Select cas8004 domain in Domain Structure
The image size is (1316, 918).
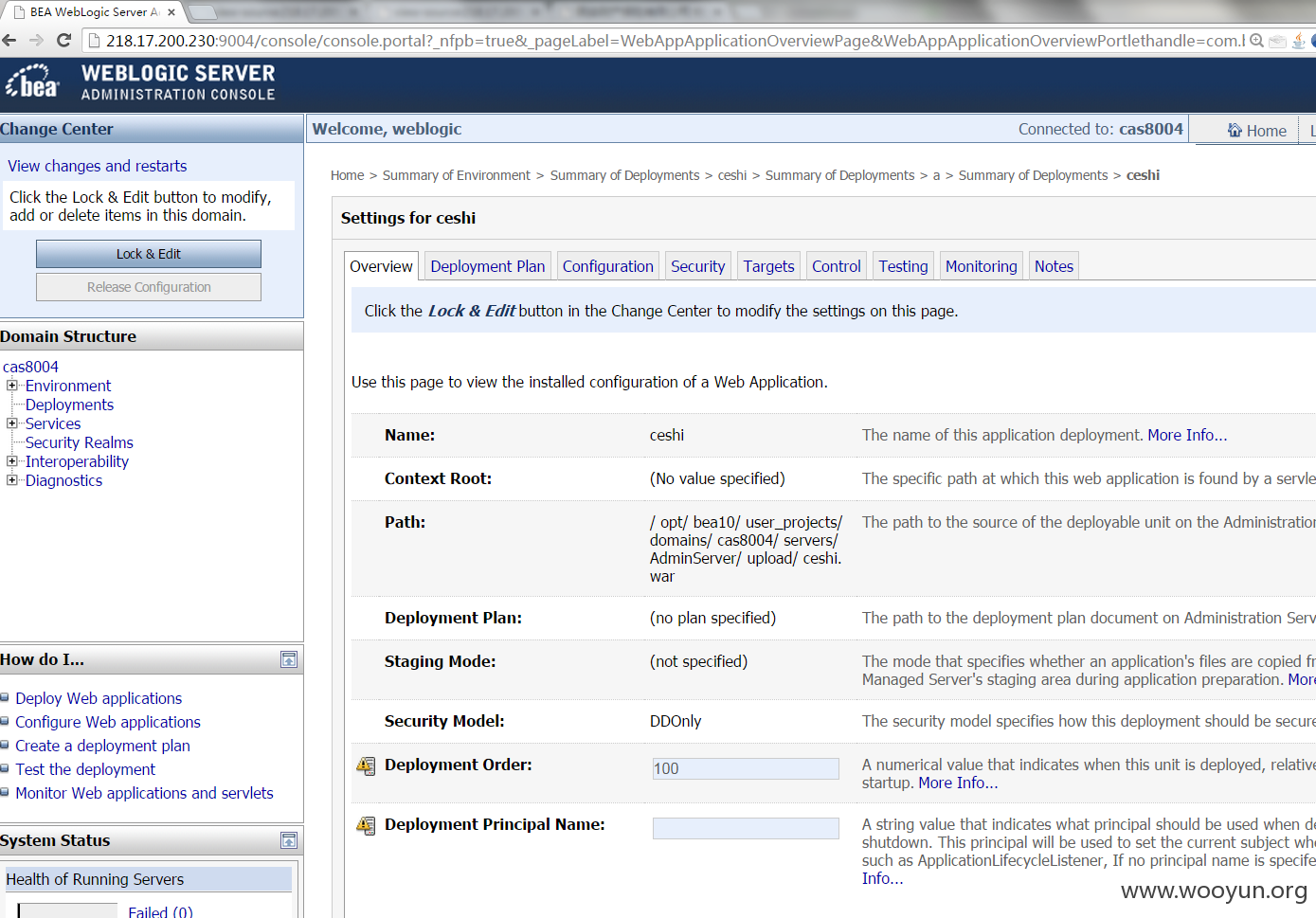[30, 367]
